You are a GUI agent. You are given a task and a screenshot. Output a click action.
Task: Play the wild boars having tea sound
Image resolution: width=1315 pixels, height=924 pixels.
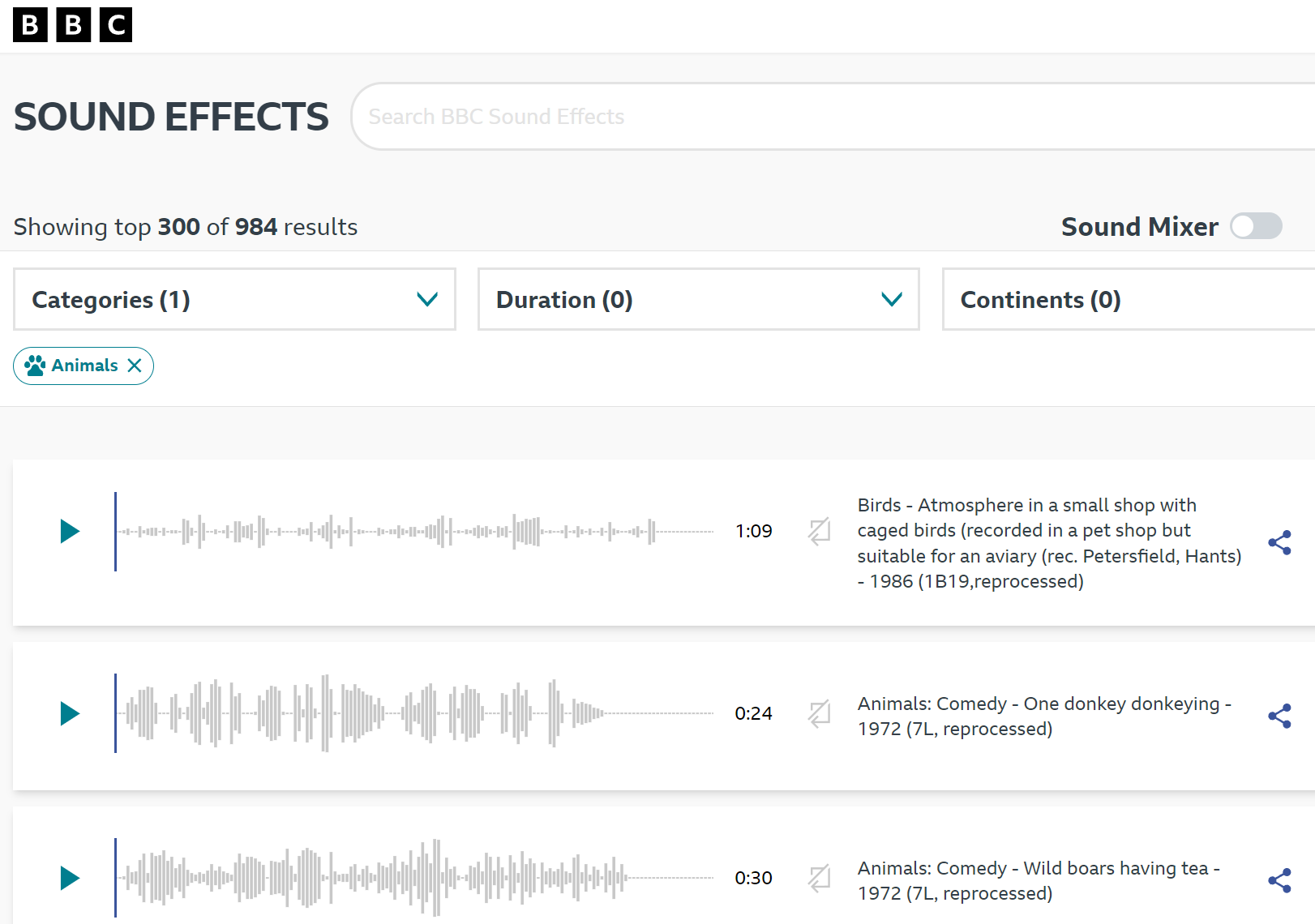tap(70, 879)
